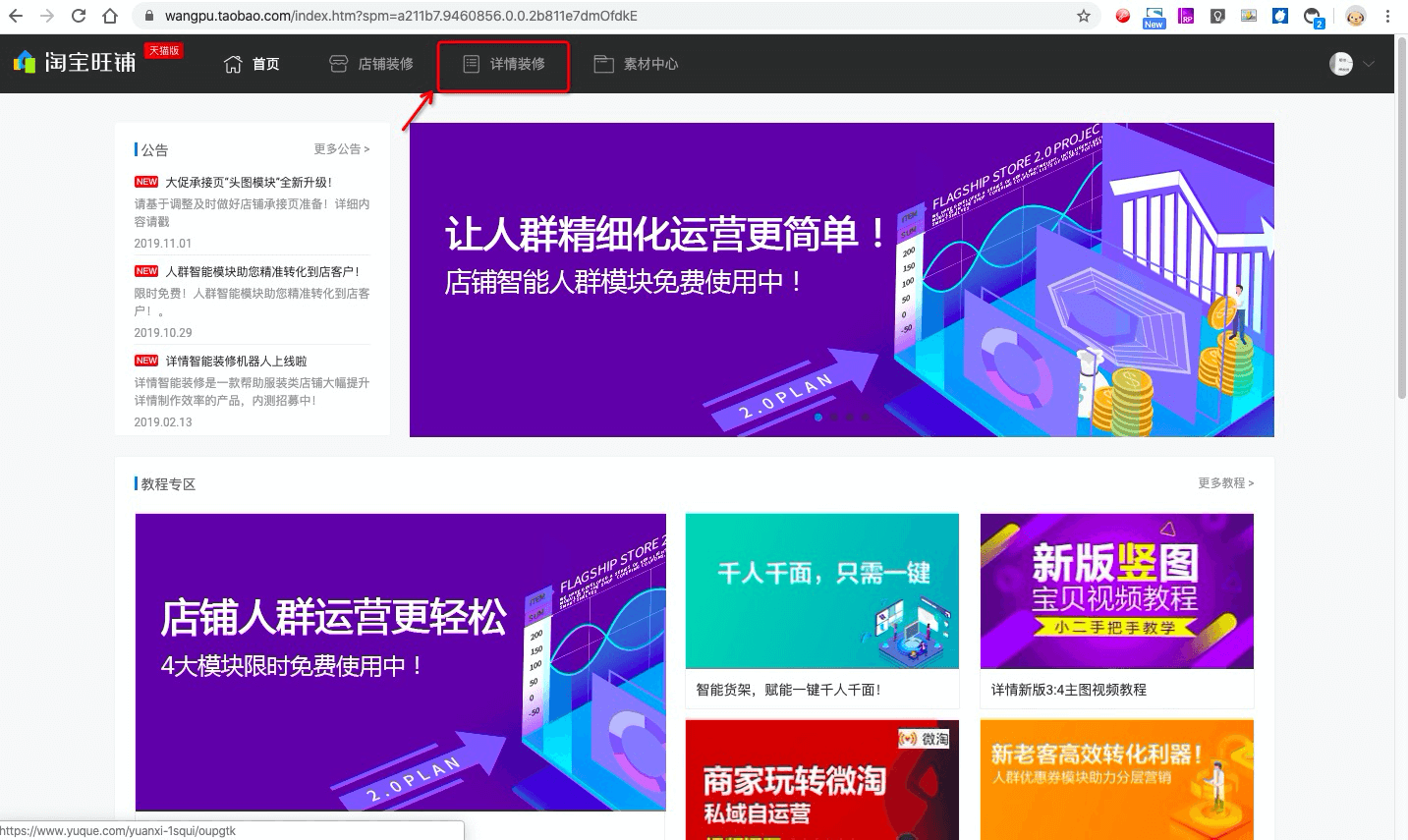
Task: Open the extension with New badge
Action: [x=1154, y=17]
